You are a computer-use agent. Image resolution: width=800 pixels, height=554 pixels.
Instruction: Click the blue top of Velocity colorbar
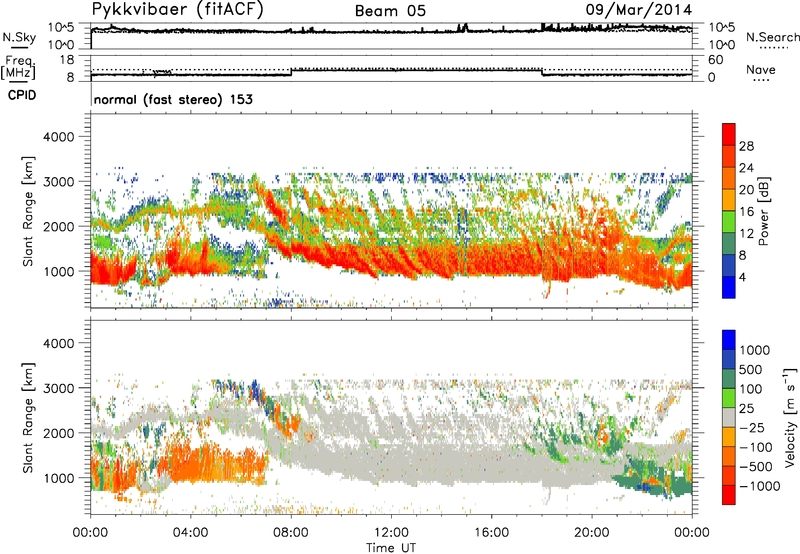[729, 340]
